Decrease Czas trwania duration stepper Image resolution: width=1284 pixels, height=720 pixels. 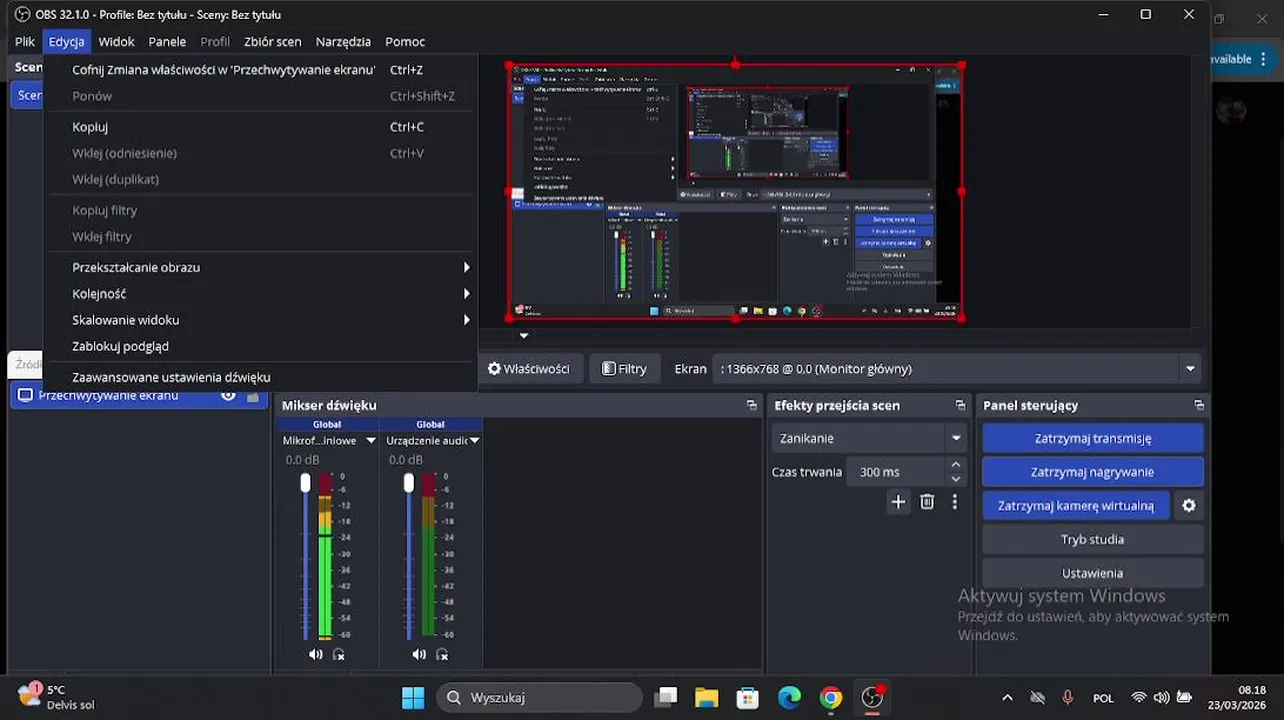[x=956, y=479]
